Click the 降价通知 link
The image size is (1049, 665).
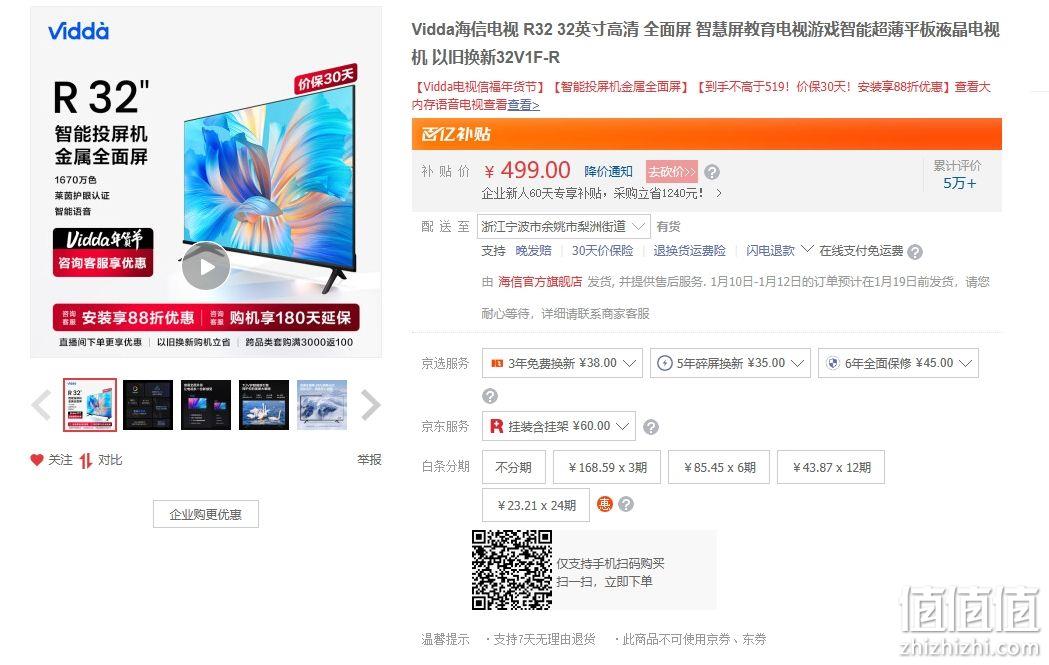pyautogui.click(x=608, y=171)
